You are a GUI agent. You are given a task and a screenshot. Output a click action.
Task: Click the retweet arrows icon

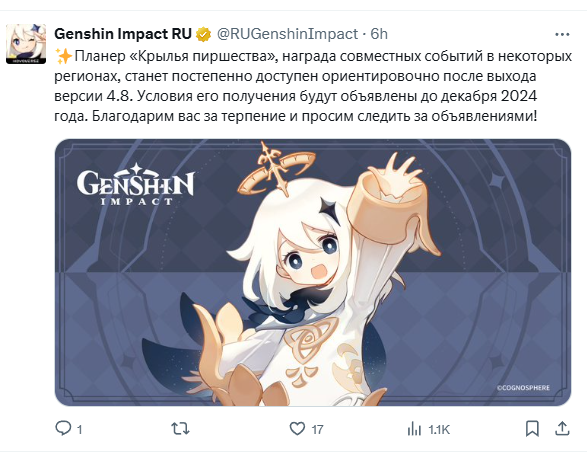pyautogui.click(x=180, y=428)
